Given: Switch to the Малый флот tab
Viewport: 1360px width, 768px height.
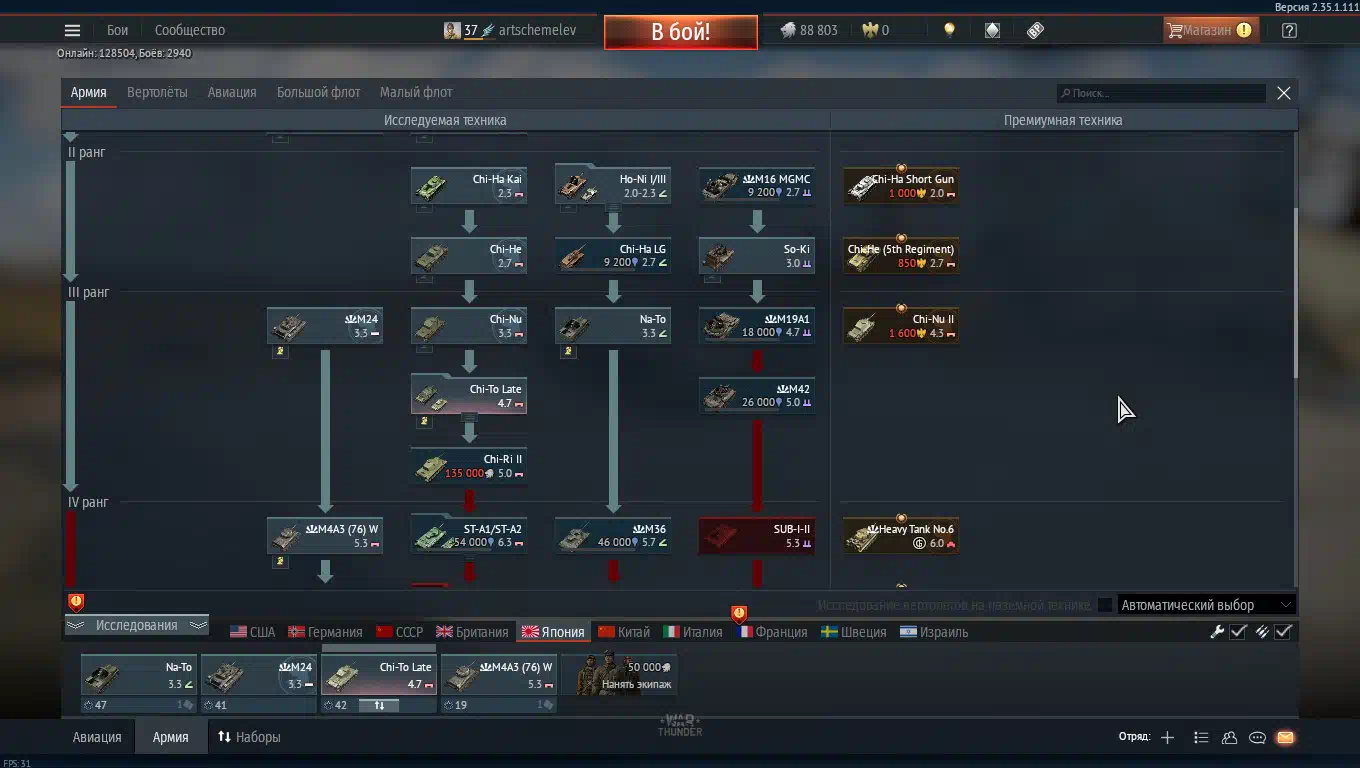Looking at the screenshot, I should click(x=416, y=92).
